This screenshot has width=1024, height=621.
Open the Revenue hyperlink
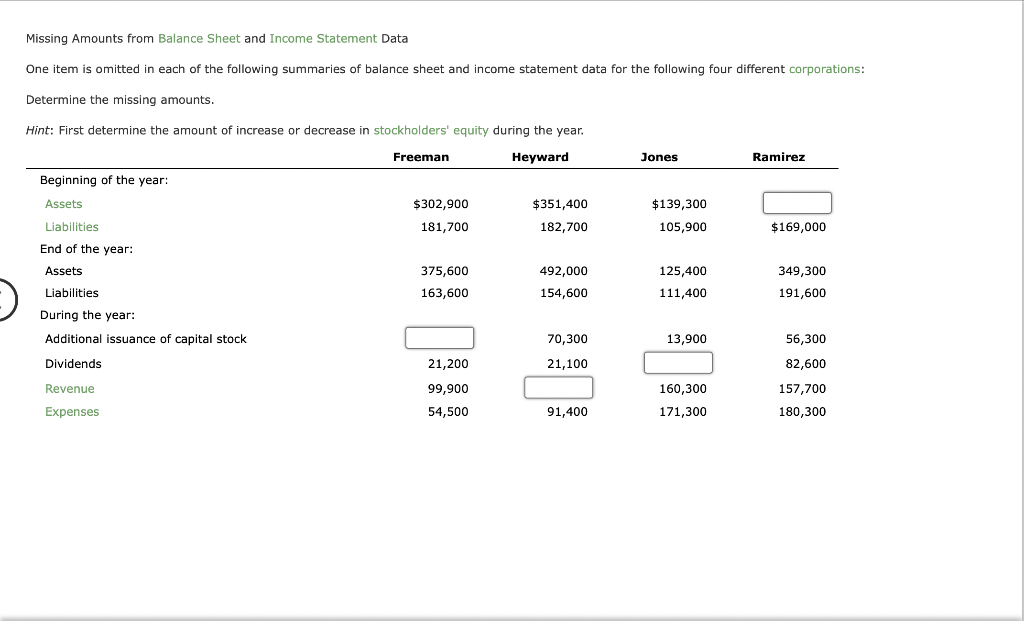click(x=70, y=388)
